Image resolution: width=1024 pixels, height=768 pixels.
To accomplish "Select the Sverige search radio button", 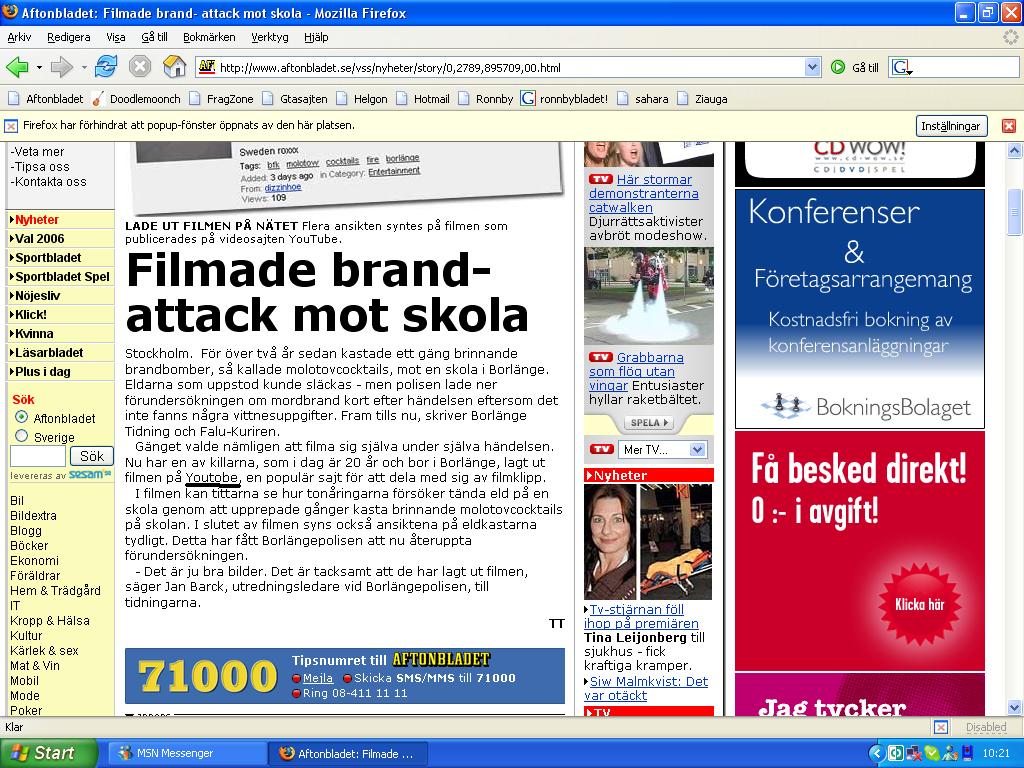I will coord(22,436).
